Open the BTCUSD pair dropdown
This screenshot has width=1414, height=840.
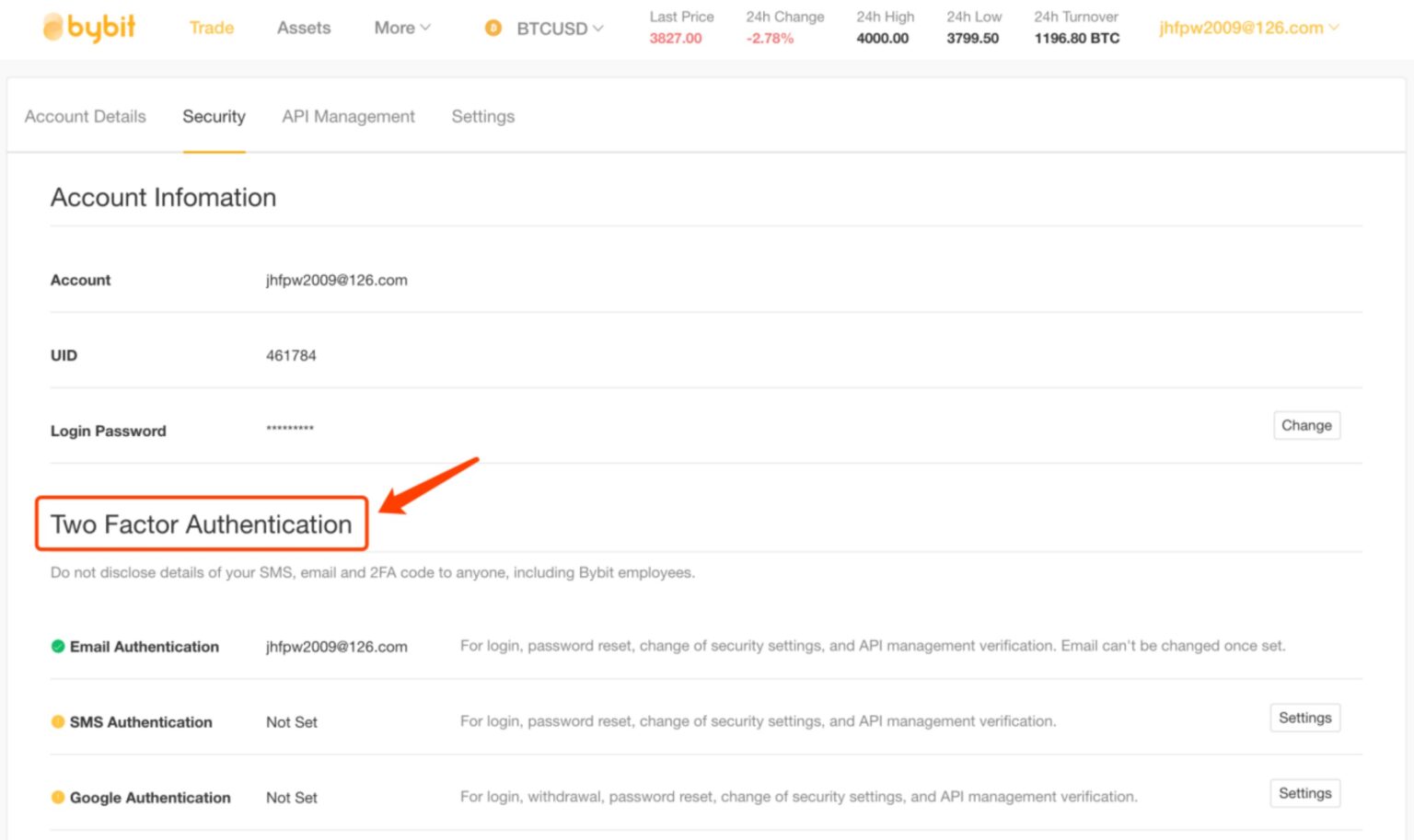560,29
